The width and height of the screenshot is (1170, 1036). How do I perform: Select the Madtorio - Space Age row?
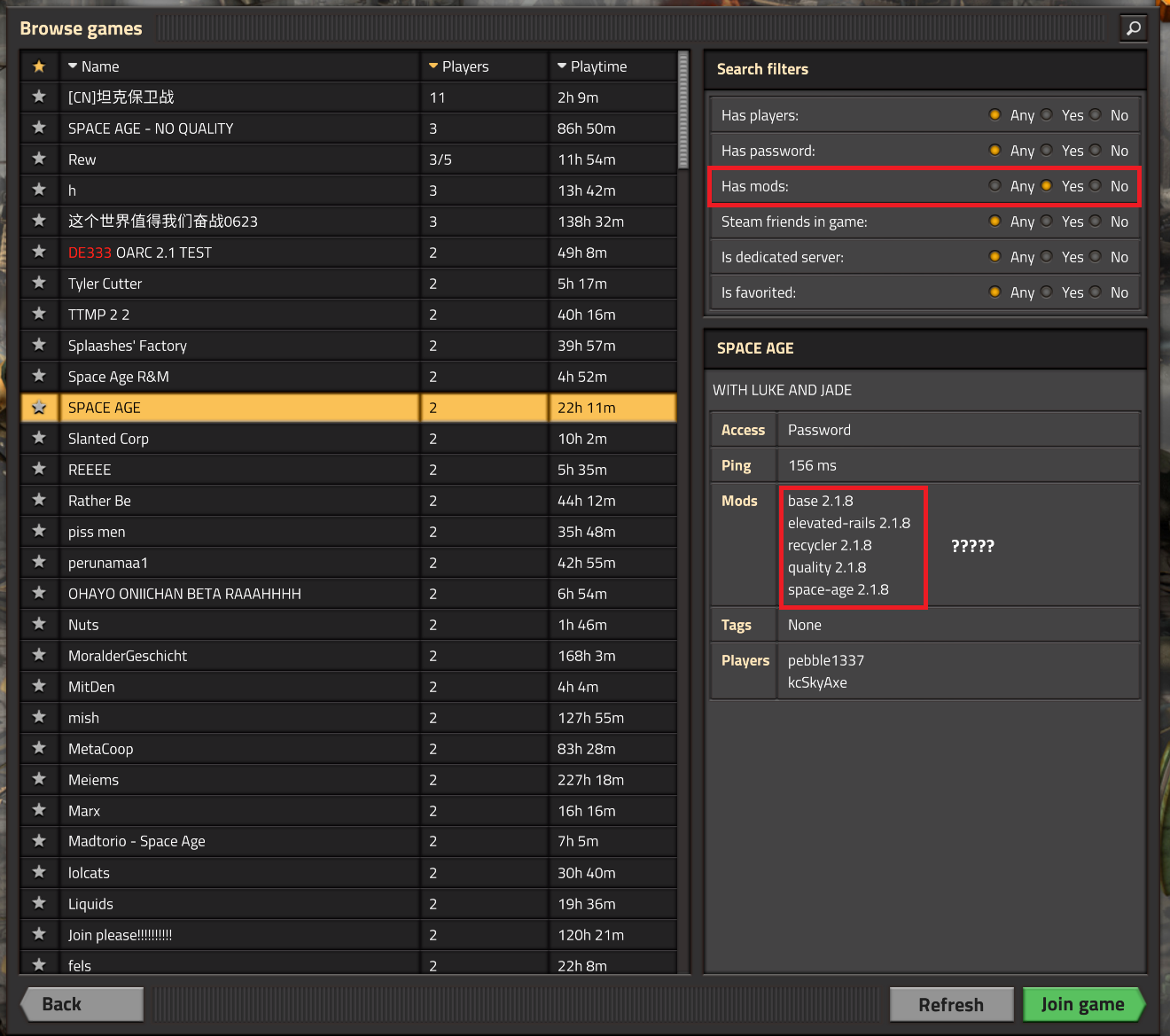(348, 841)
